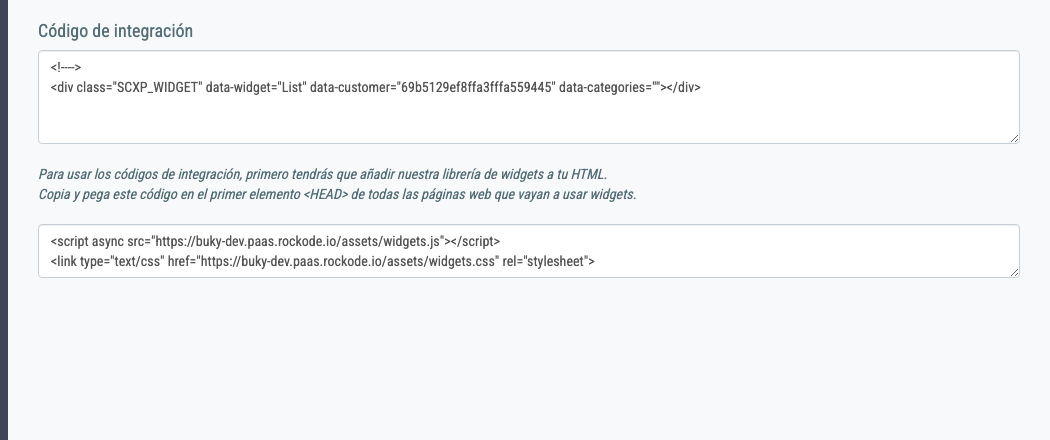Click the widgets library script textarea

528,251
